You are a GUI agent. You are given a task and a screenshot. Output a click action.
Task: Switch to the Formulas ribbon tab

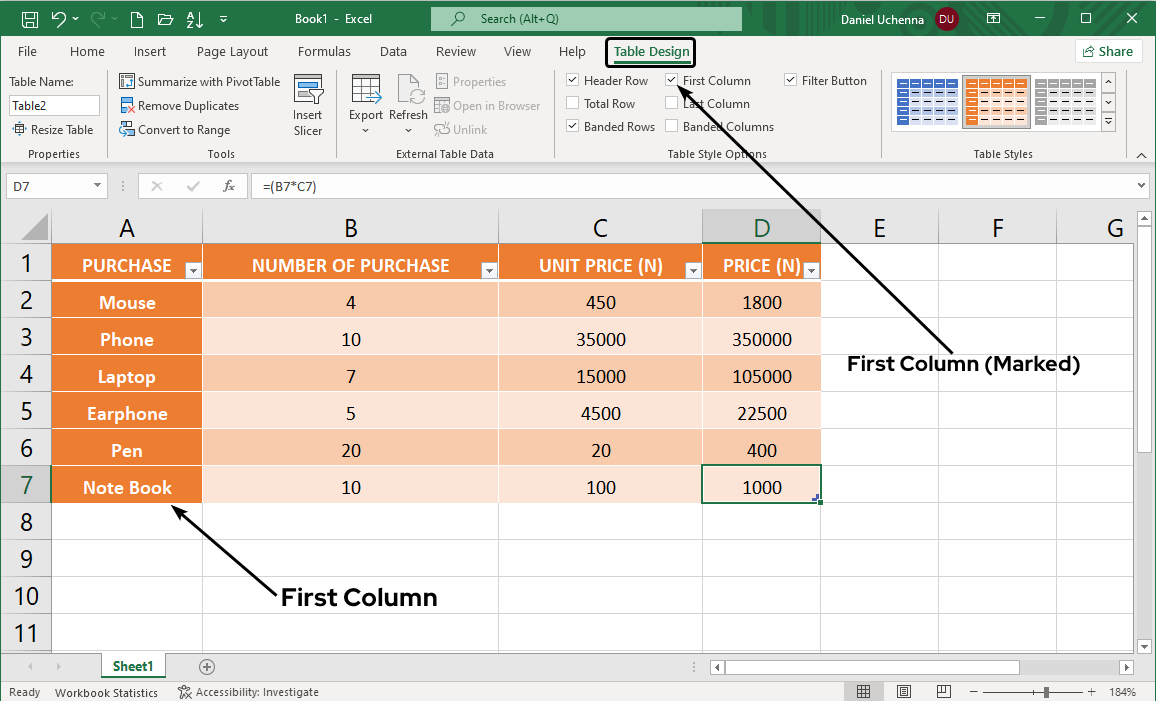click(x=324, y=51)
